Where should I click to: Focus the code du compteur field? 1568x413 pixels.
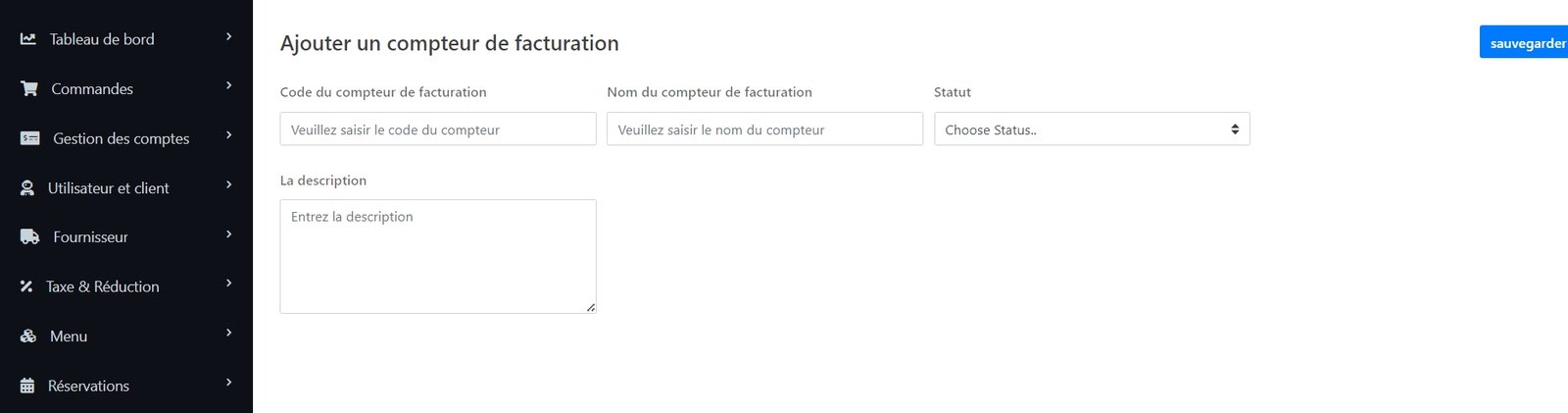pyautogui.click(x=437, y=129)
